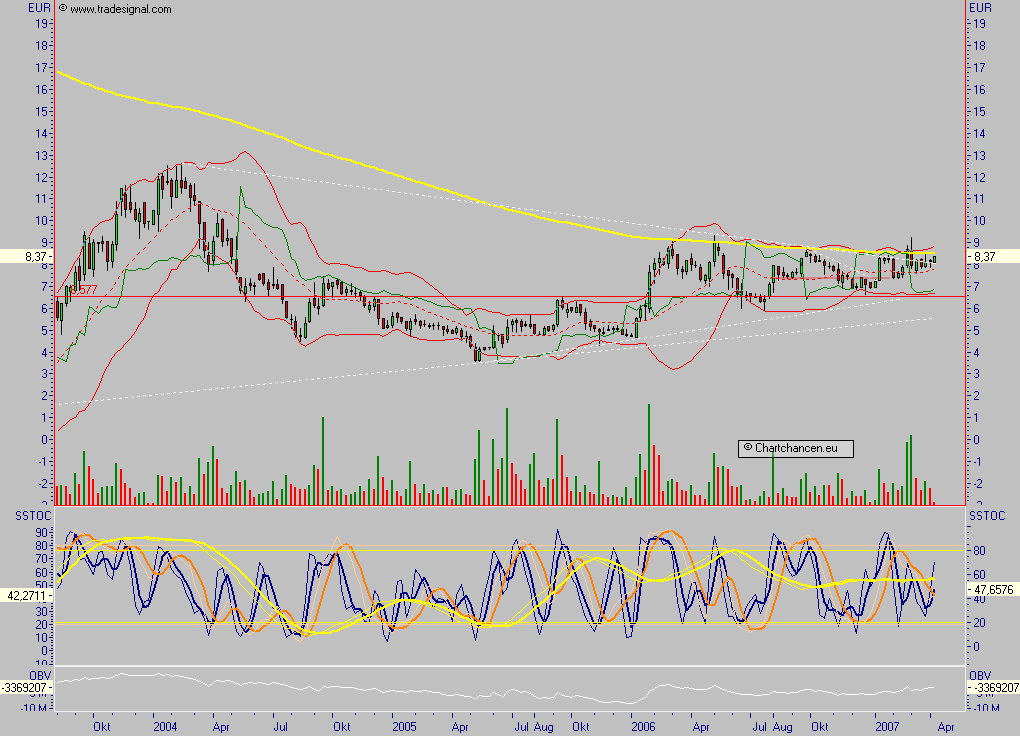Click the red 6,577 horizontal line label
The image size is (1020, 736).
tap(83, 290)
